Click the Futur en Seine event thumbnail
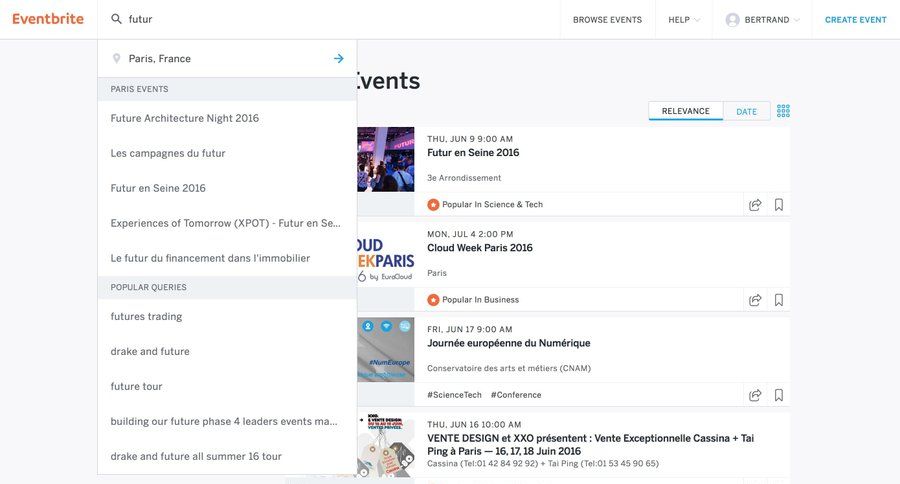 (386, 160)
